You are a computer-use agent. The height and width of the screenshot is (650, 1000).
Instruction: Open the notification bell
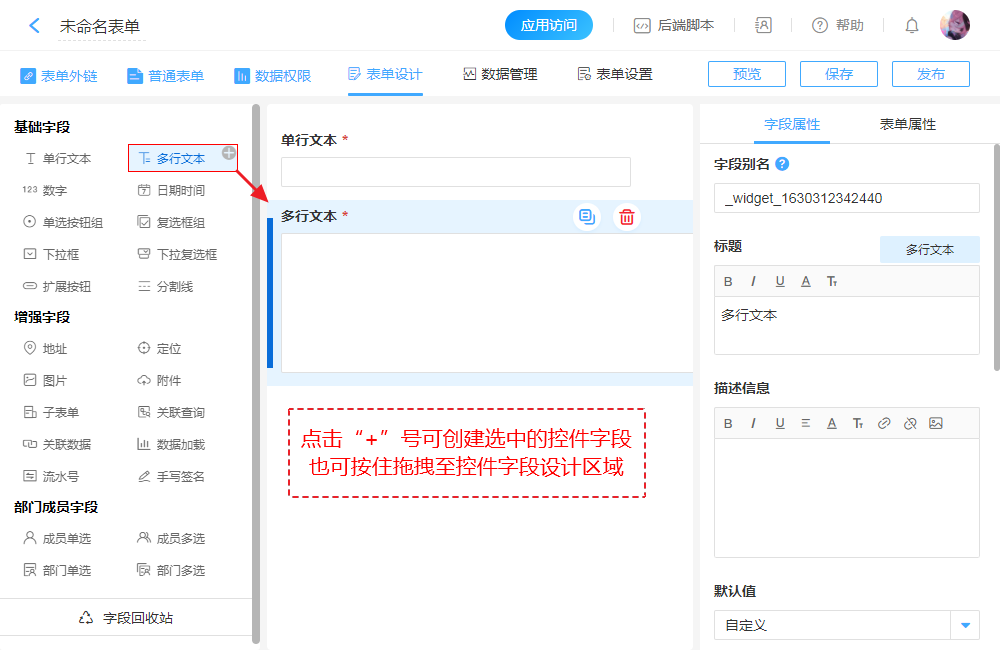[x=911, y=26]
